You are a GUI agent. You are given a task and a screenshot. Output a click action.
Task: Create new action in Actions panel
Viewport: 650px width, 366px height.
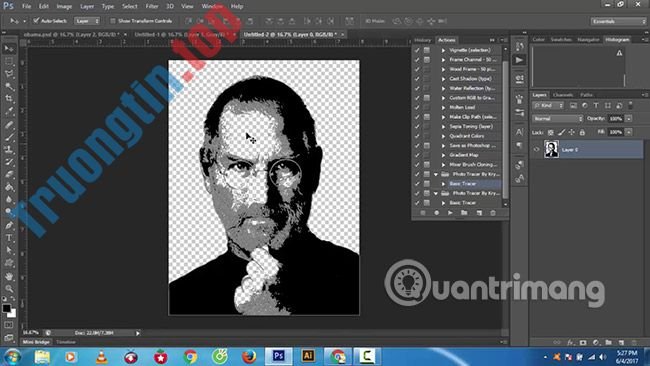(479, 213)
